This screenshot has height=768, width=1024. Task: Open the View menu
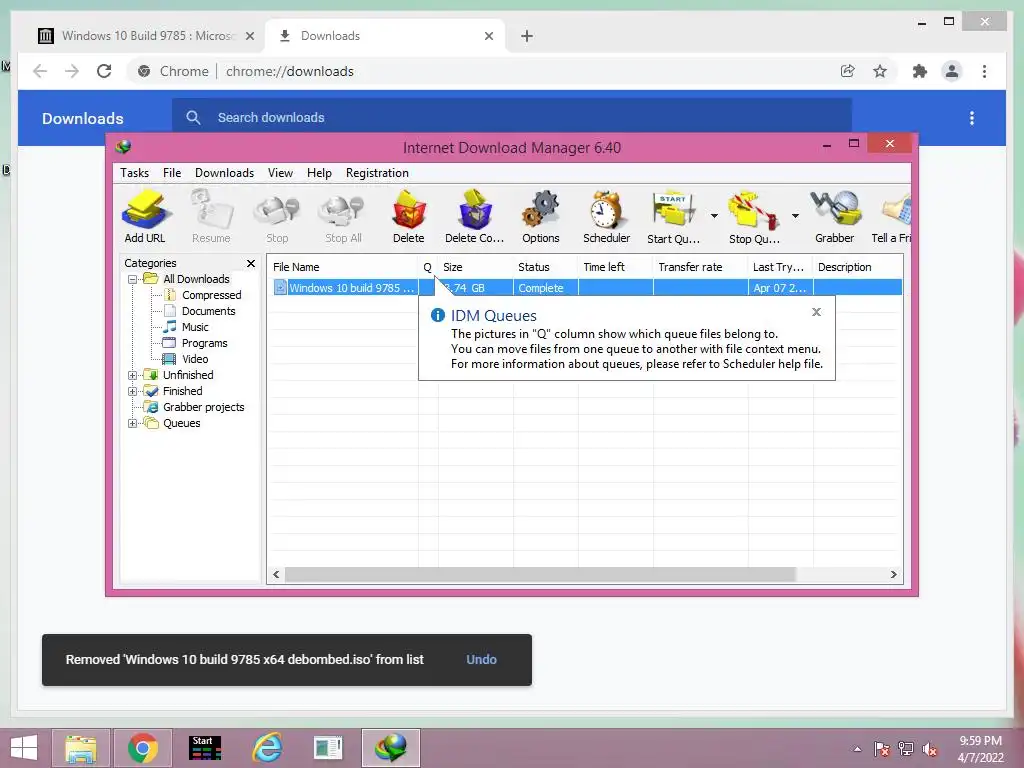280,173
